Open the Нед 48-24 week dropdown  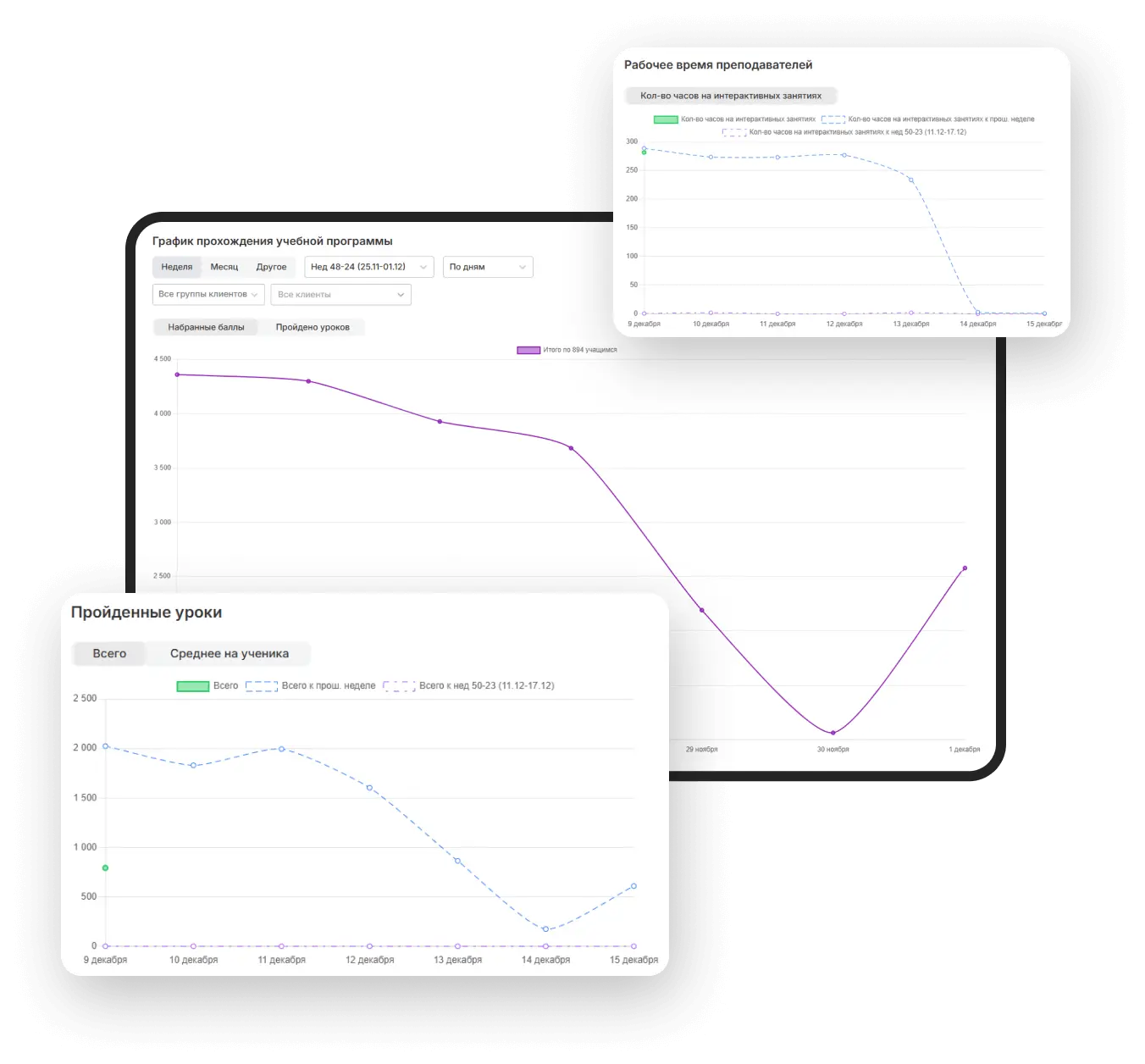(x=368, y=267)
